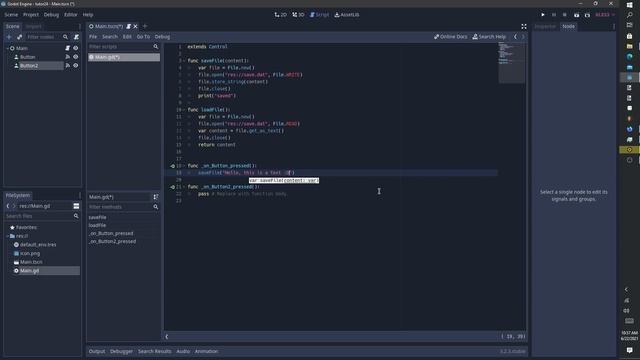Open the top Debug menu
The image size is (640, 360).
51,15
